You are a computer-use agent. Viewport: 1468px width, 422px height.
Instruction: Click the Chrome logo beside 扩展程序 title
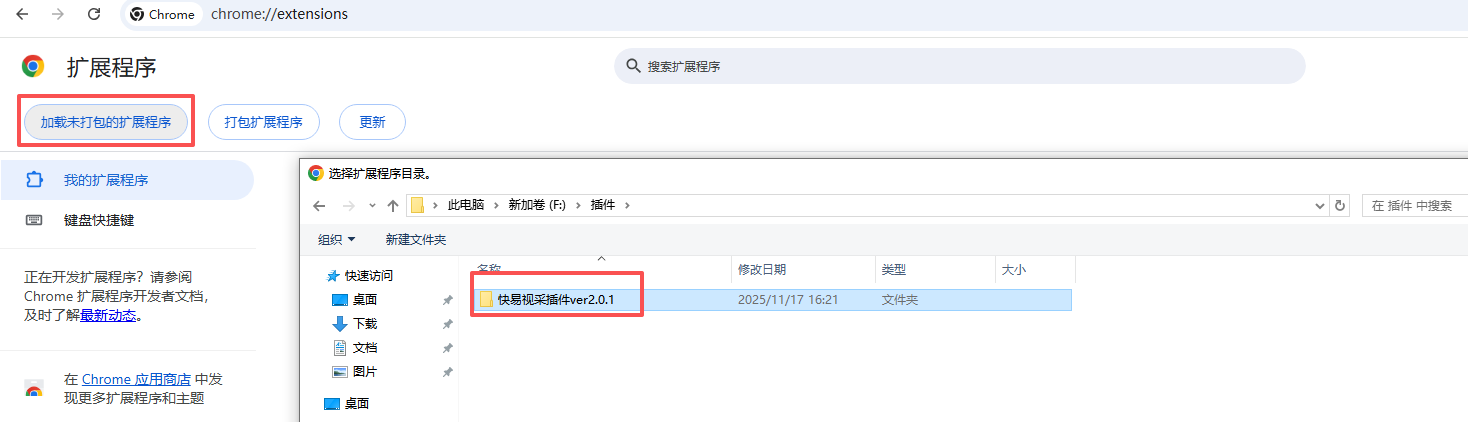tap(33, 67)
